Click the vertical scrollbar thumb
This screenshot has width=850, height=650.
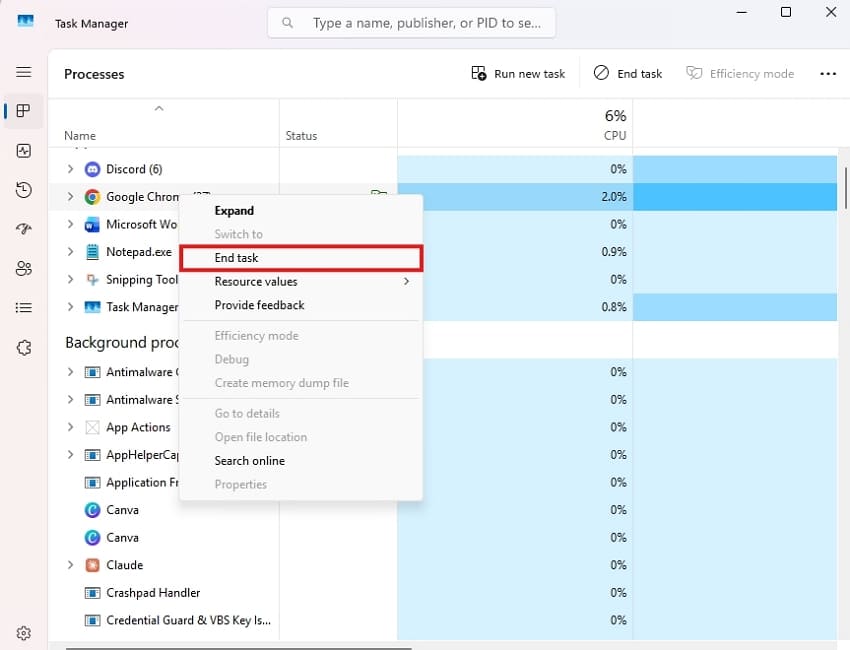[846, 188]
